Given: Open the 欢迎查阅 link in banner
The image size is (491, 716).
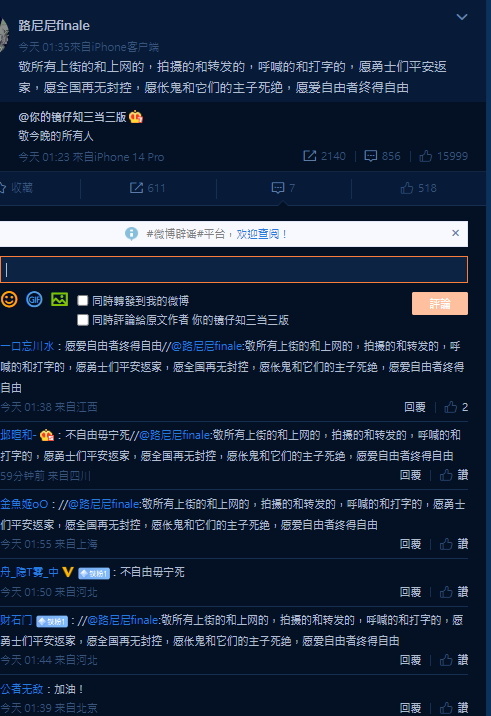Looking at the screenshot, I should click(x=258, y=234).
